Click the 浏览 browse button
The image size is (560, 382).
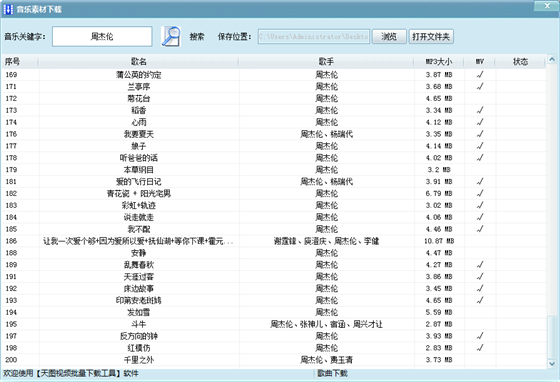tap(389, 36)
